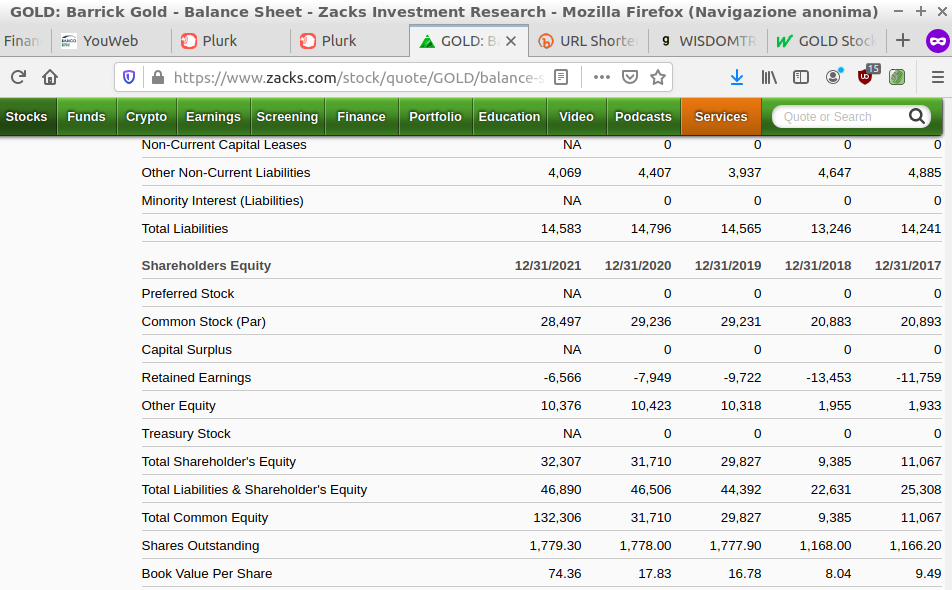
Task: Select Minority Interest (Liabilities) label
Action: tap(222, 201)
